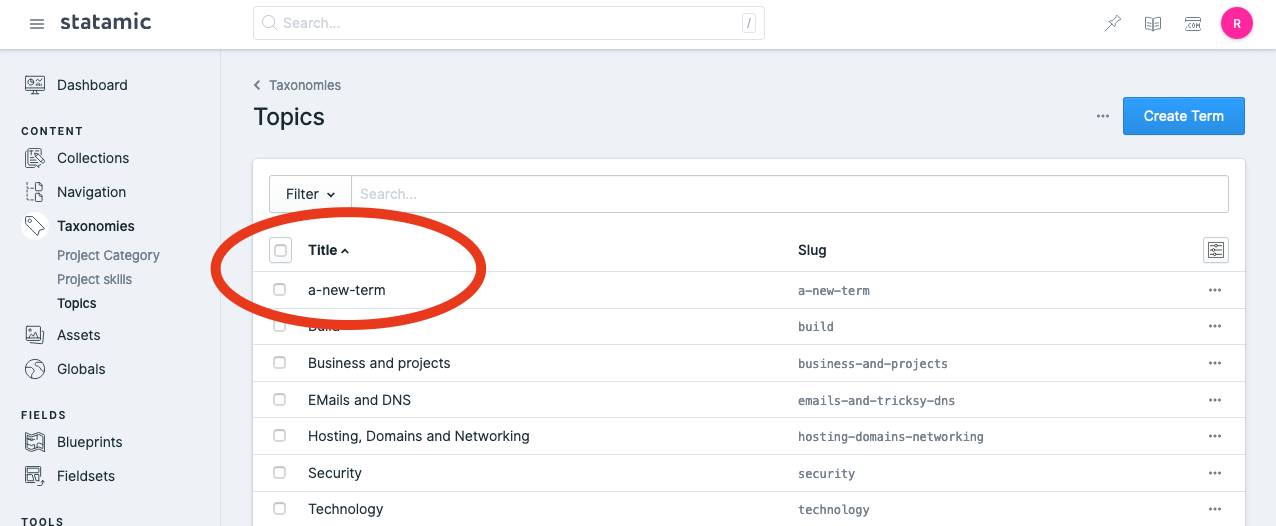The width and height of the screenshot is (1276, 526).
Task: Click the search magnifier icon
Action: point(269,23)
